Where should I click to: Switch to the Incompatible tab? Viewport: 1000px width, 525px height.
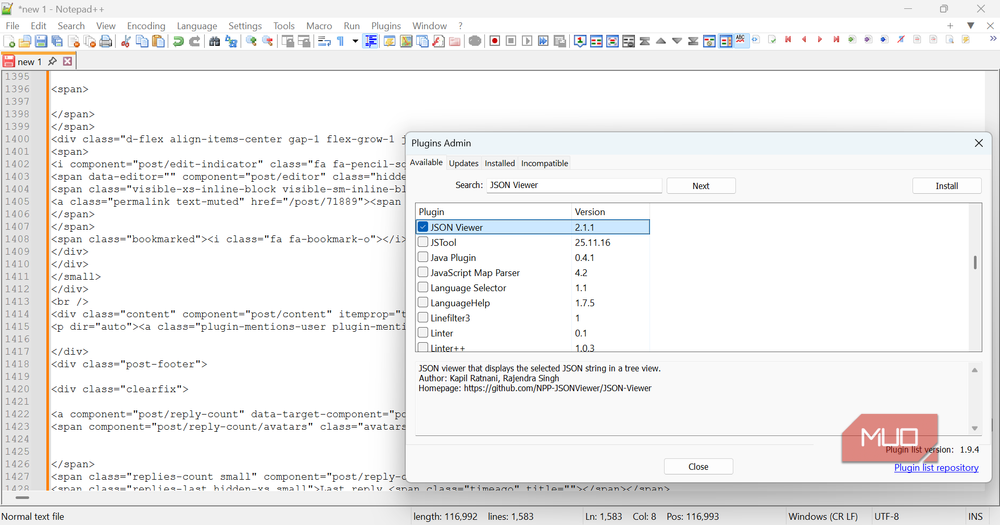coord(545,163)
